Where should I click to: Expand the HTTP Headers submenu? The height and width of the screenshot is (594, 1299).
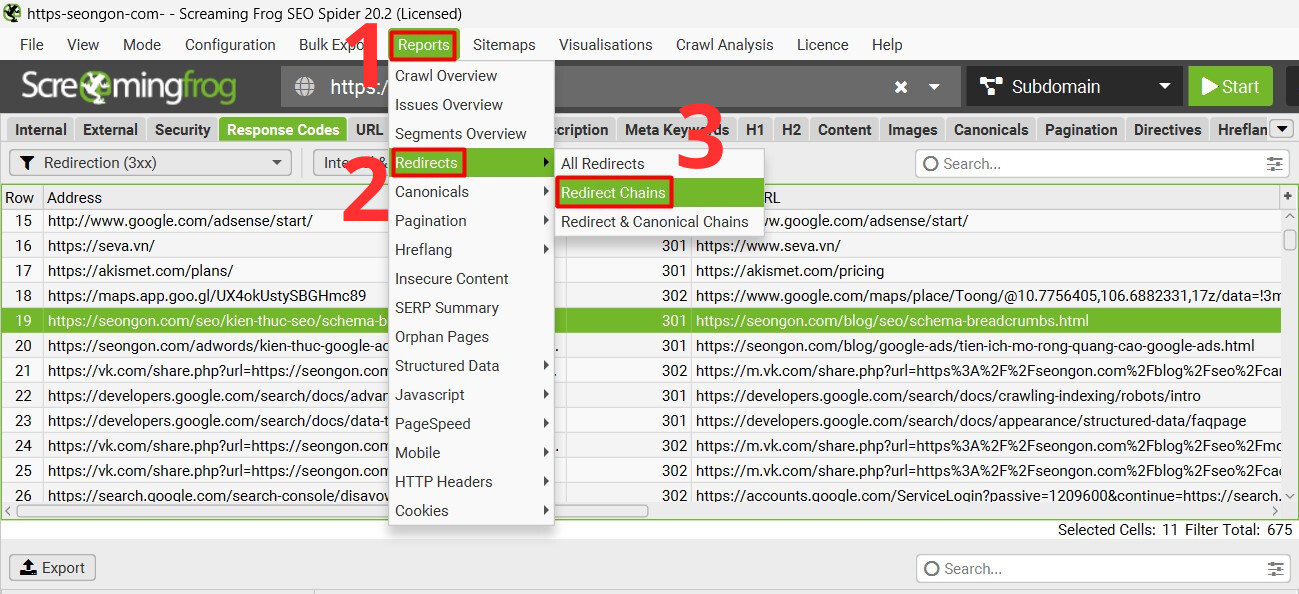pos(471,482)
